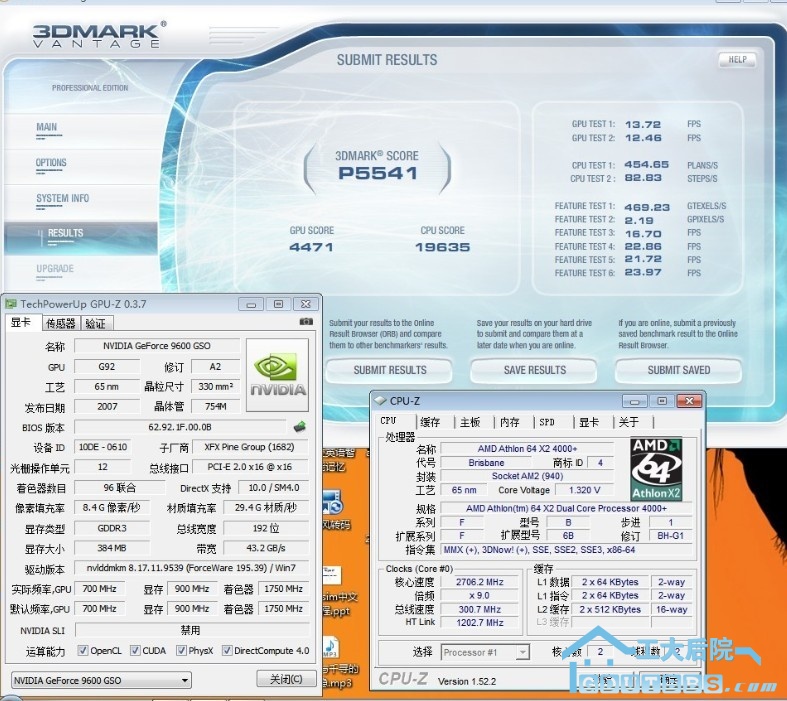Image resolution: width=787 pixels, height=701 pixels.
Task: Open the GeForce 9600 GSO GPU dropdown
Action: pos(100,680)
